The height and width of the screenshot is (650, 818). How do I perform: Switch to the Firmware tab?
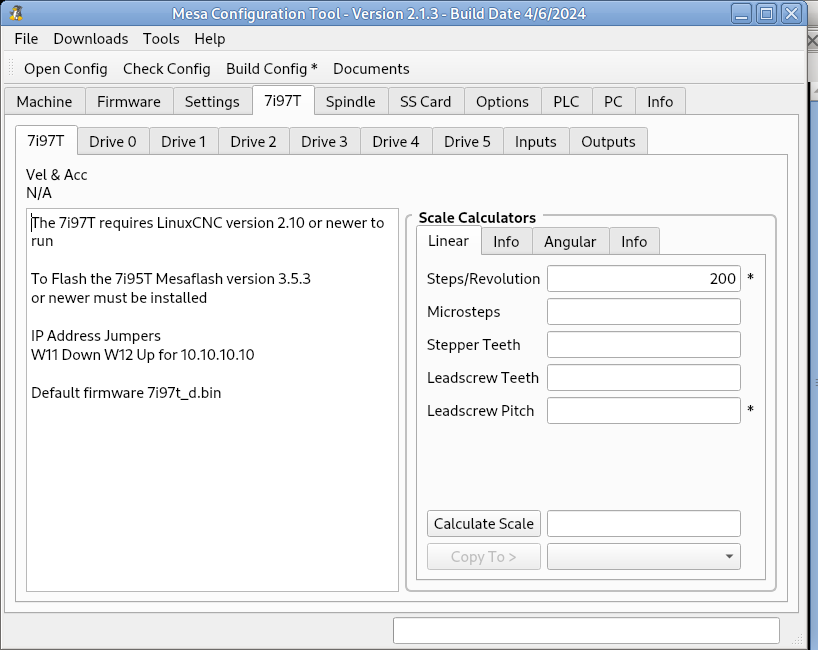[x=129, y=101]
